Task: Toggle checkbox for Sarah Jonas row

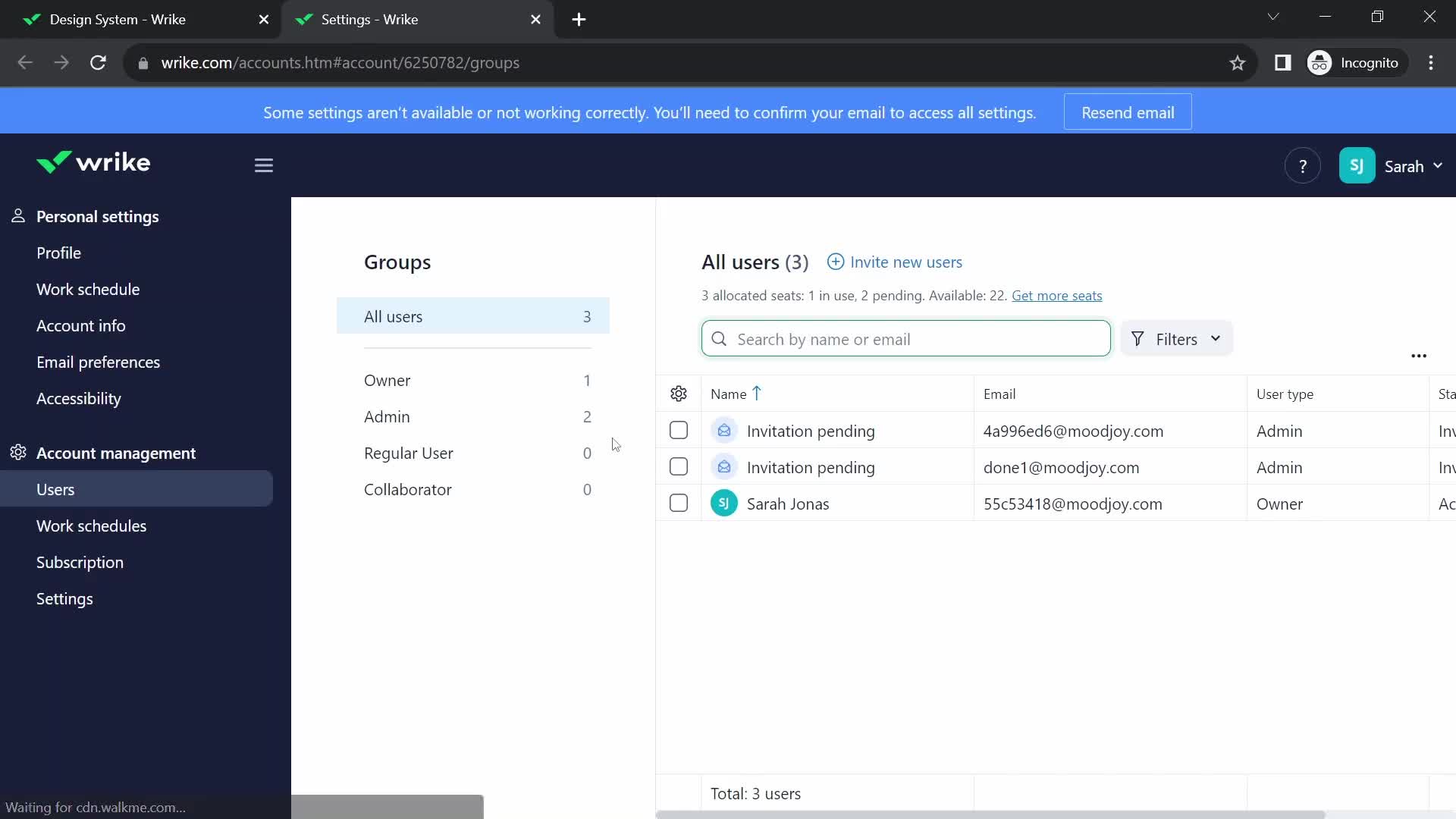Action: [677, 503]
